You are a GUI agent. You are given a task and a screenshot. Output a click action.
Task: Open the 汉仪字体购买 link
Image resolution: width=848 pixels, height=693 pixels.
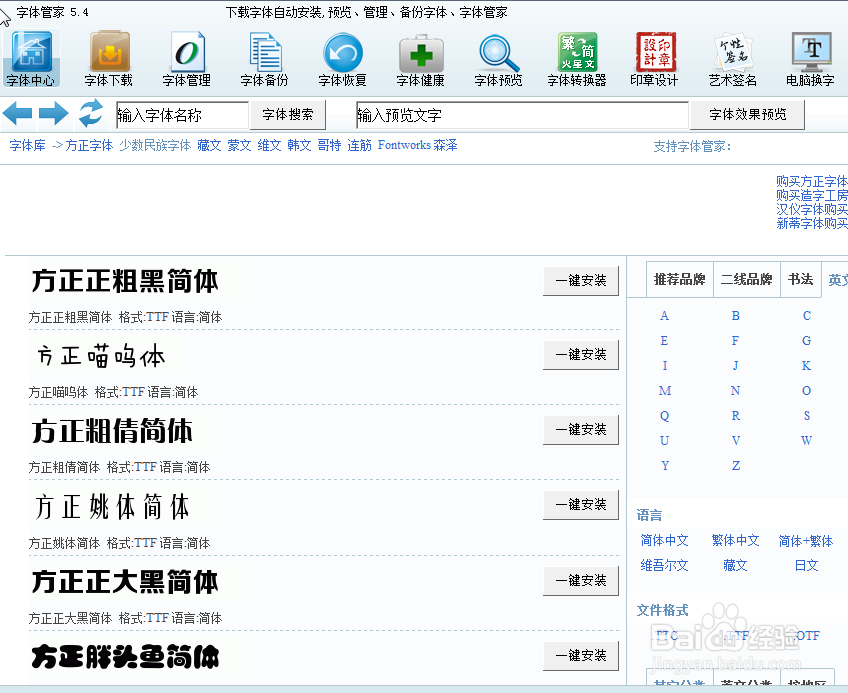(x=812, y=209)
